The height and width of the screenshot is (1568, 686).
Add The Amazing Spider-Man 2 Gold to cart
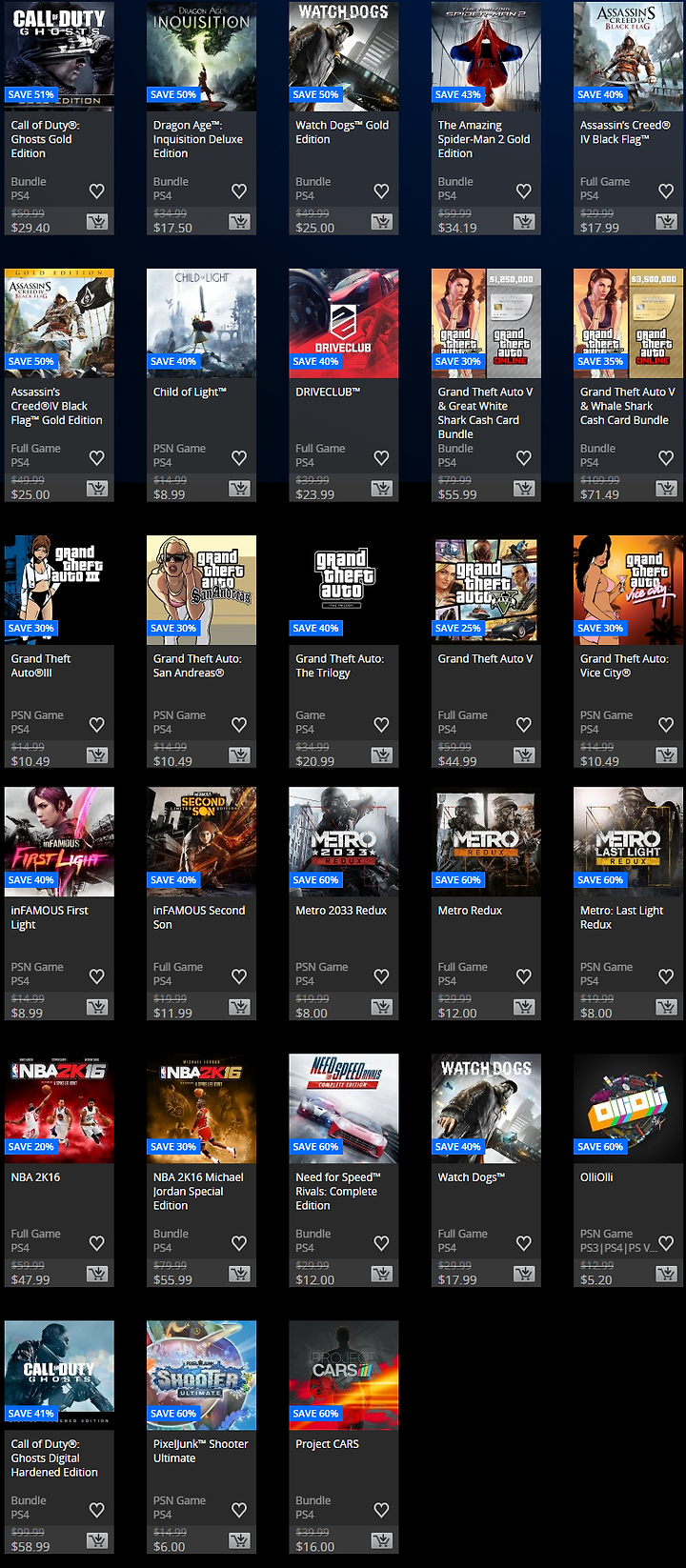click(525, 222)
